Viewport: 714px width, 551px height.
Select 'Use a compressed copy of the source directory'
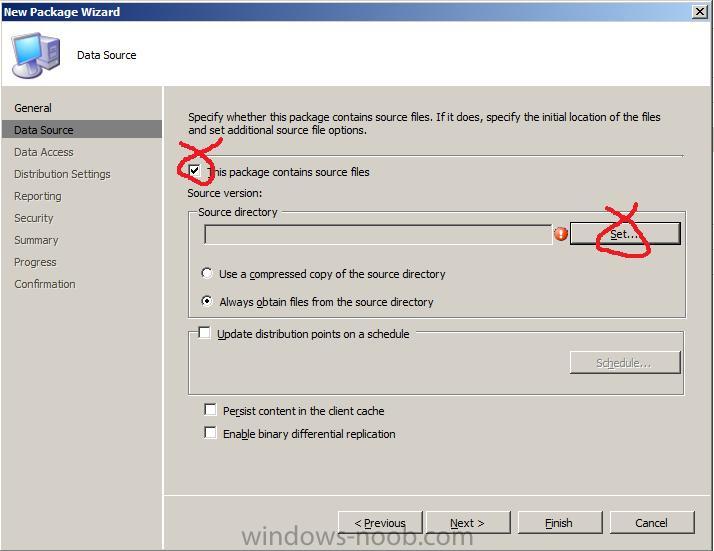pyautogui.click(x=207, y=273)
